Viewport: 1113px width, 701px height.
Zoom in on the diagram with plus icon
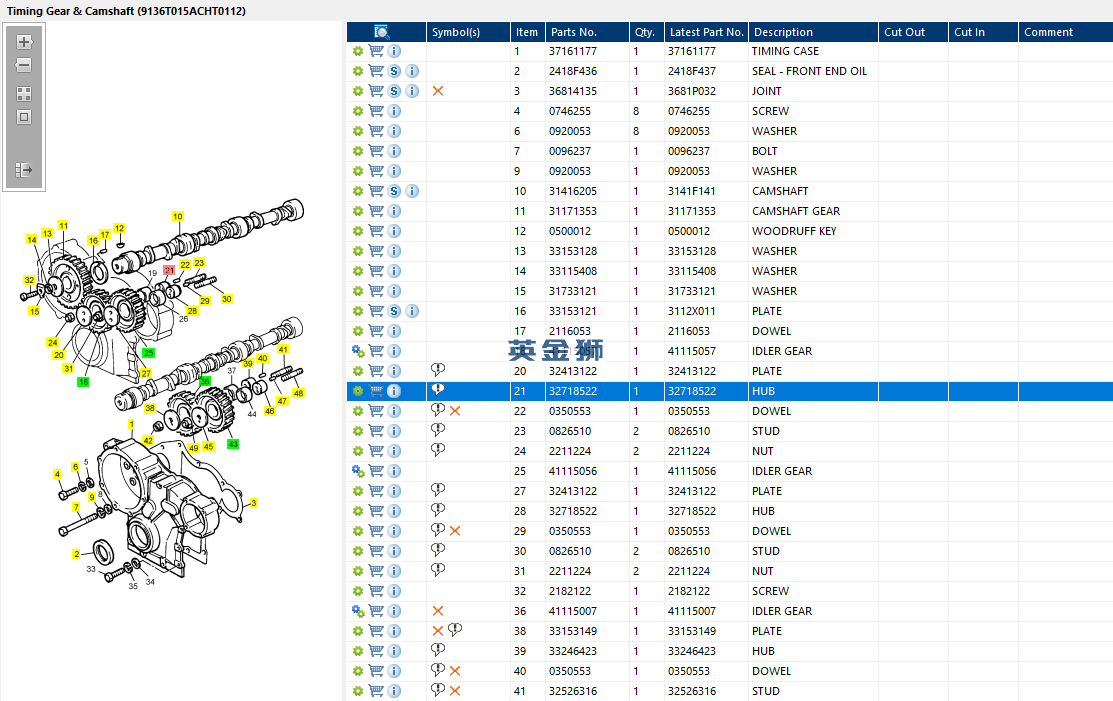pos(24,42)
